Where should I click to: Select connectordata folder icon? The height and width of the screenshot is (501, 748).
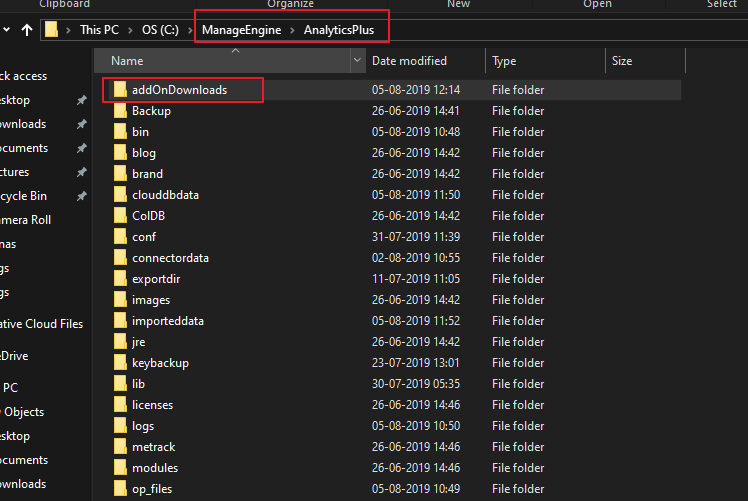pyautogui.click(x=120, y=258)
